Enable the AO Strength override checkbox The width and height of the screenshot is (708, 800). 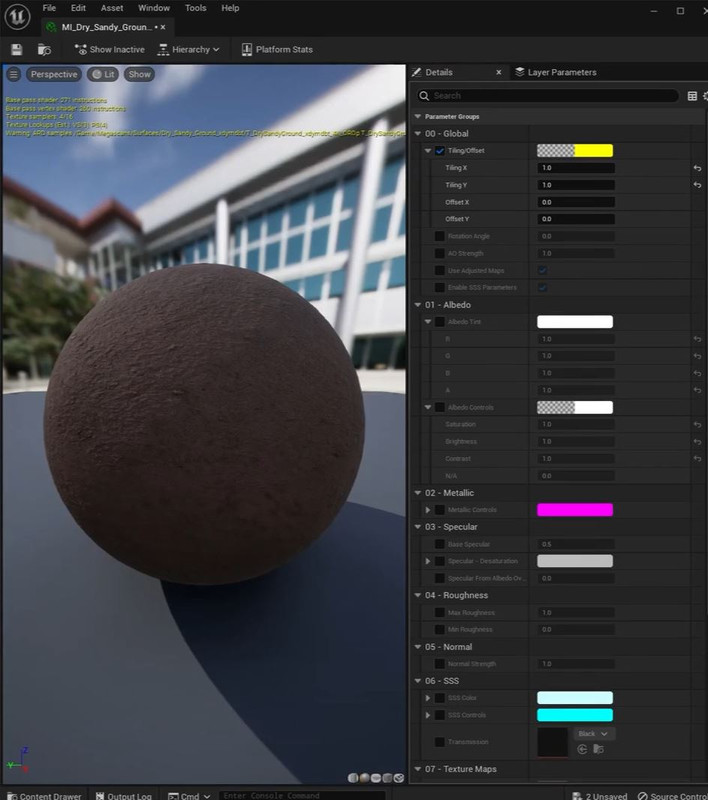(x=440, y=253)
